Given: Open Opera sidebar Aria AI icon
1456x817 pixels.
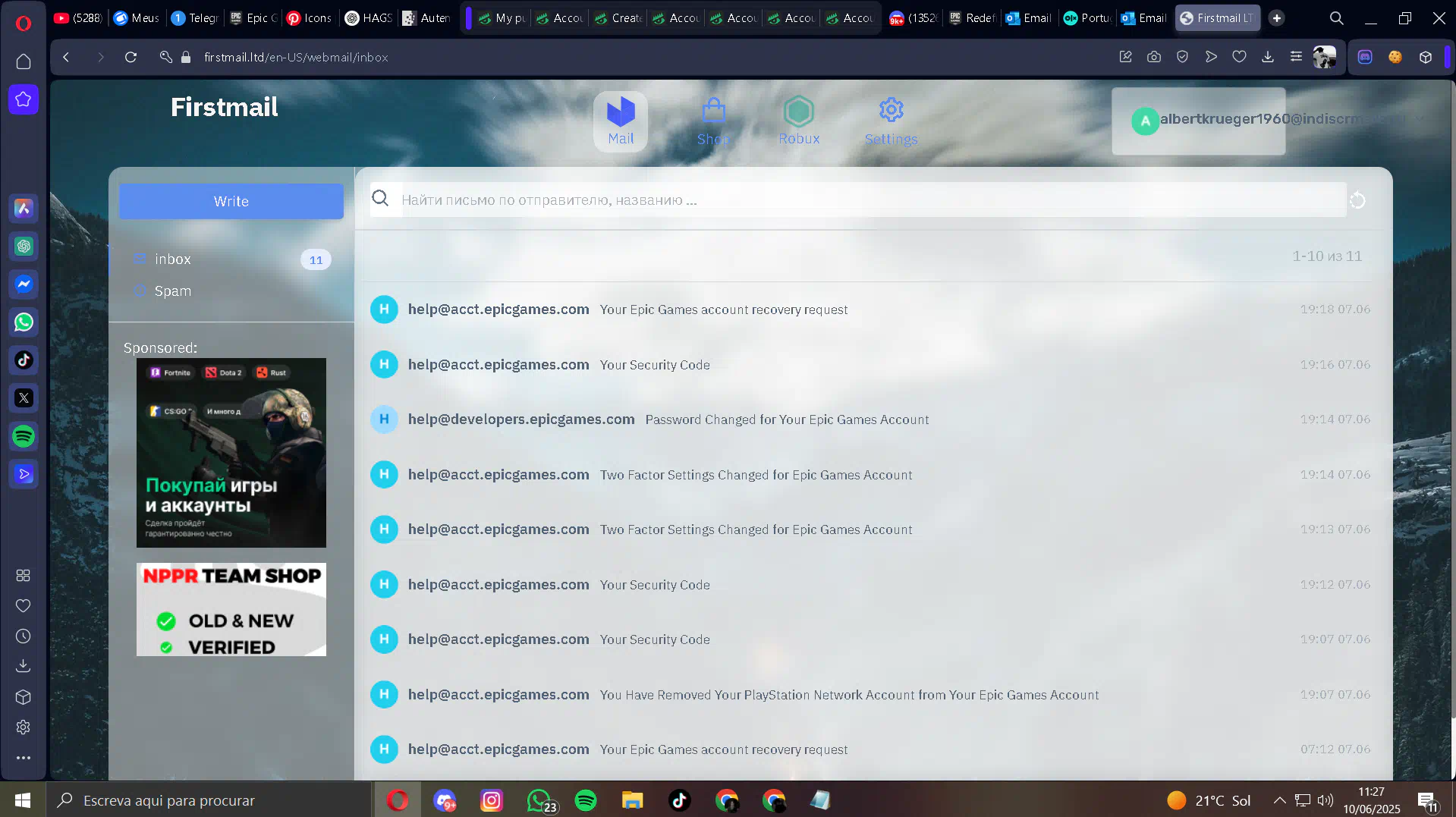Looking at the screenshot, I should (24, 209).
